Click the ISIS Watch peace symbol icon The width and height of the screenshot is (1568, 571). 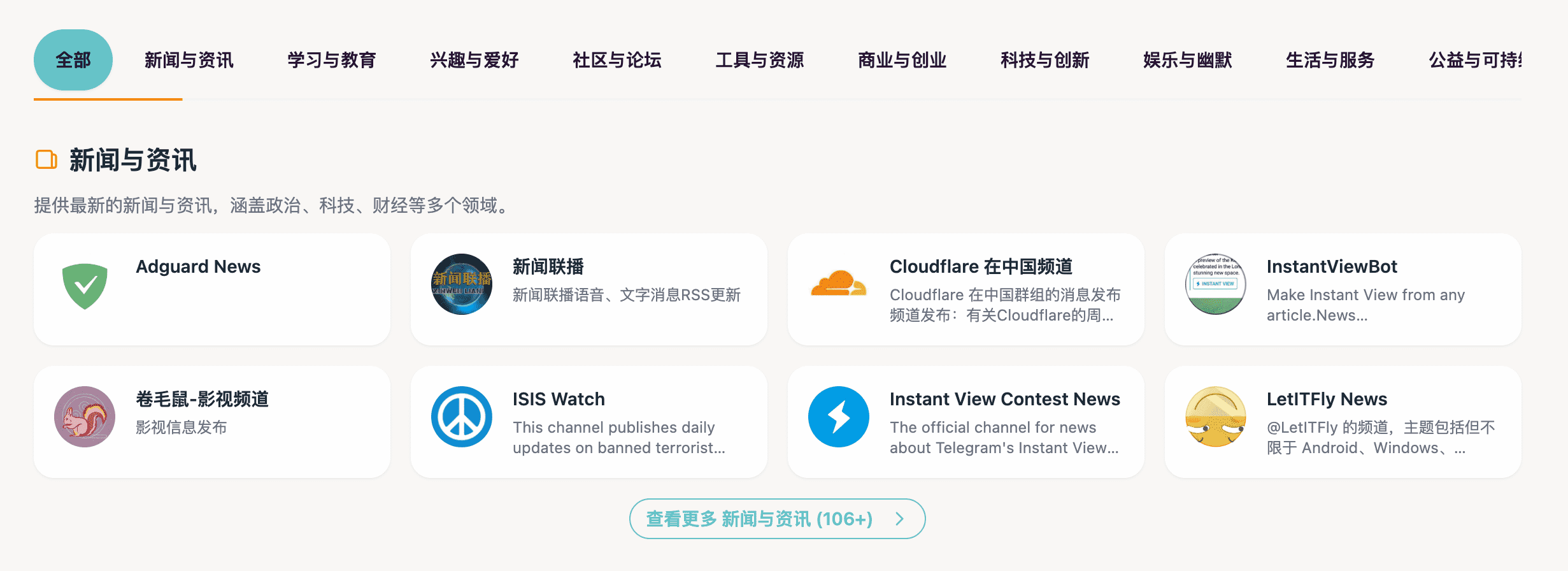(462, 417)
